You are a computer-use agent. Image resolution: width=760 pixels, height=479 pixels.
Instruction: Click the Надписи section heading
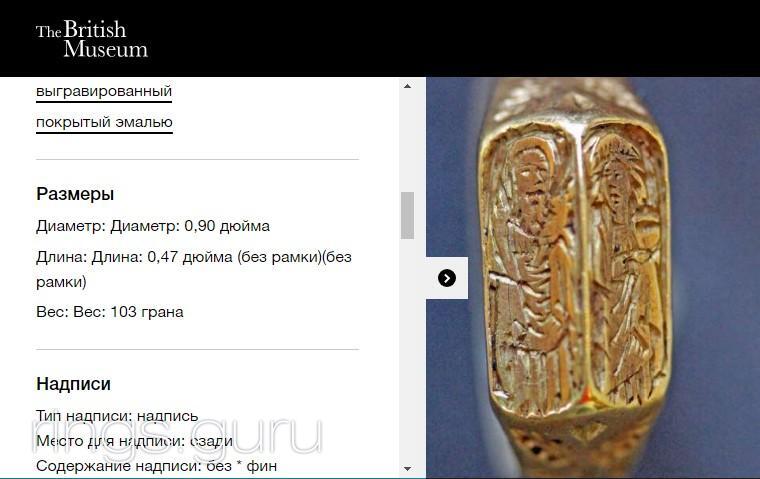pyautogui.click(x=73, y=384)
